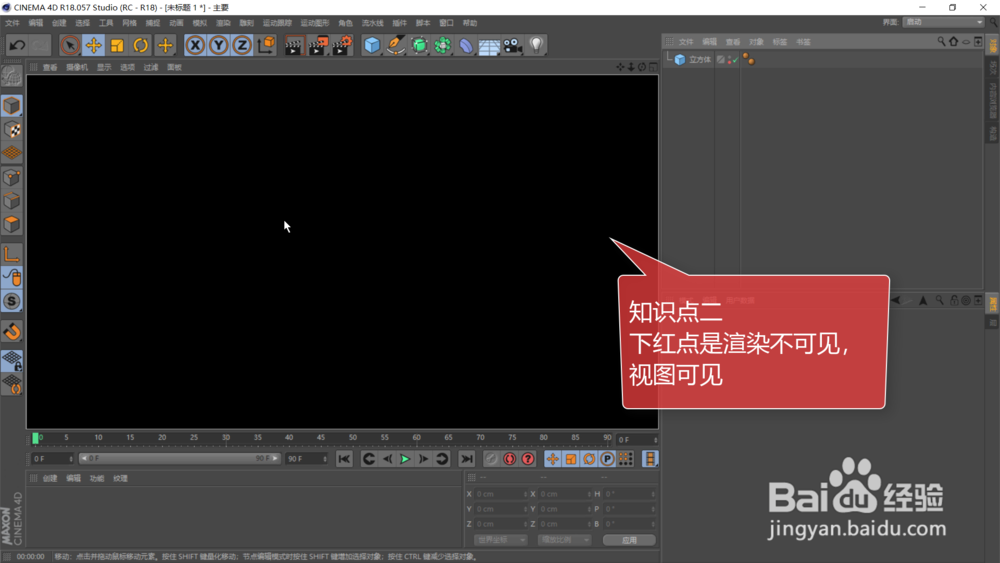Click the Render to Picture Viewer icon
This screenshot has width=1000, height=563.
coord(318,45)
